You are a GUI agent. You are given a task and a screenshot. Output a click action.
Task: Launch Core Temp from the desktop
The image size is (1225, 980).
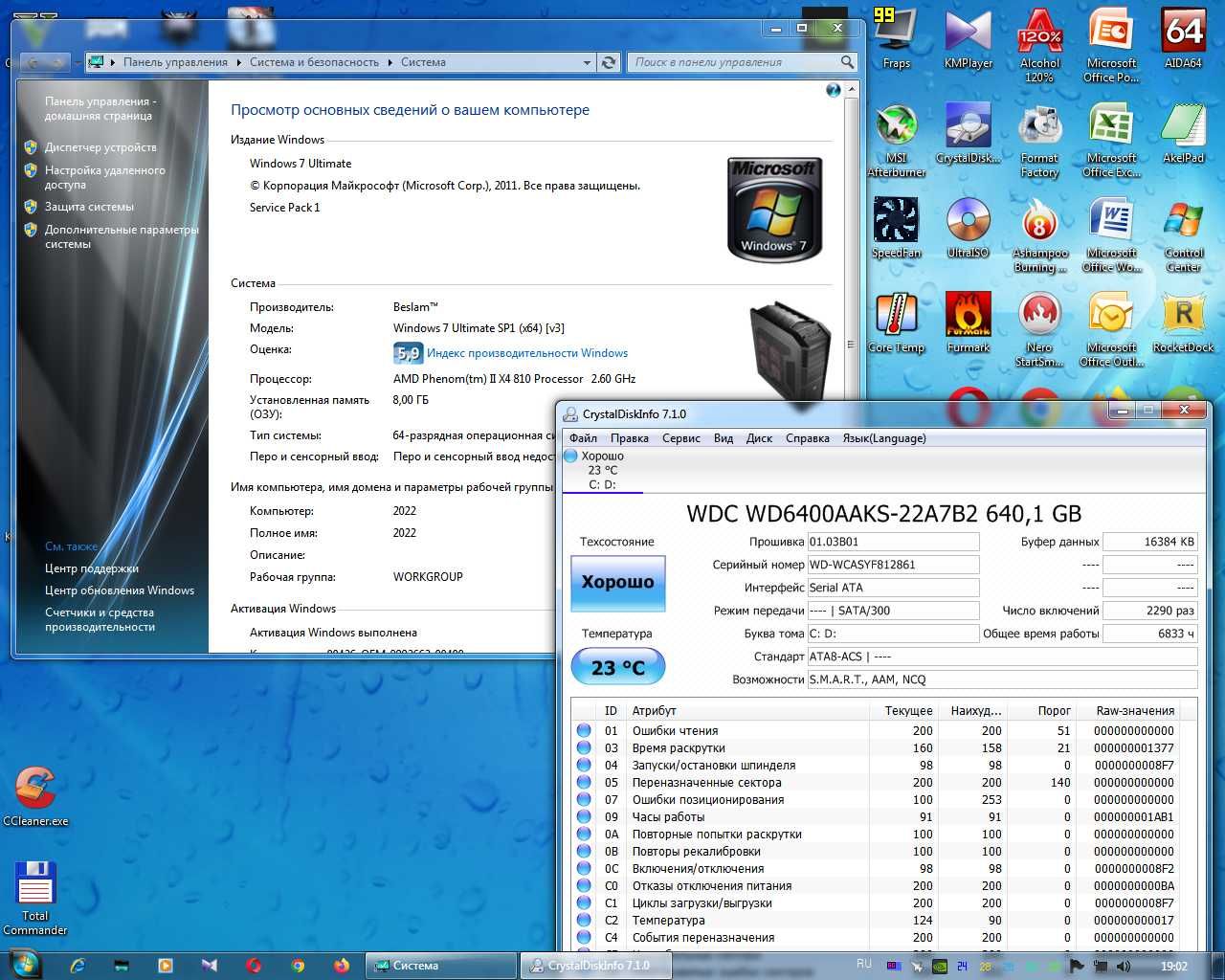click(896, 323)
